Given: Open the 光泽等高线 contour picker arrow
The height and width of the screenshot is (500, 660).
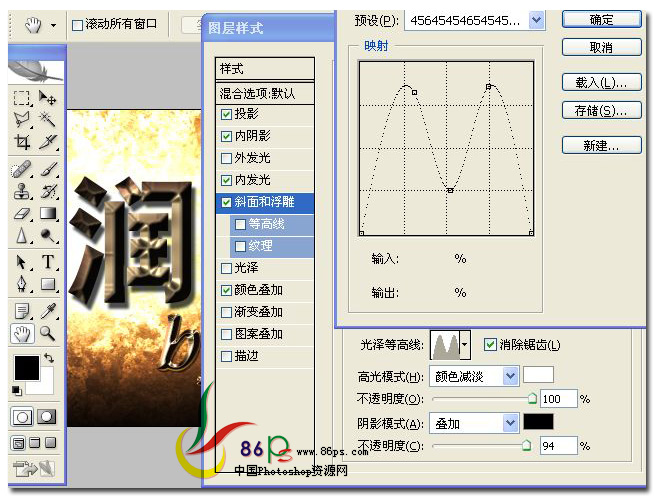Looking at the screenshot, I should click(x=465, y=344).
